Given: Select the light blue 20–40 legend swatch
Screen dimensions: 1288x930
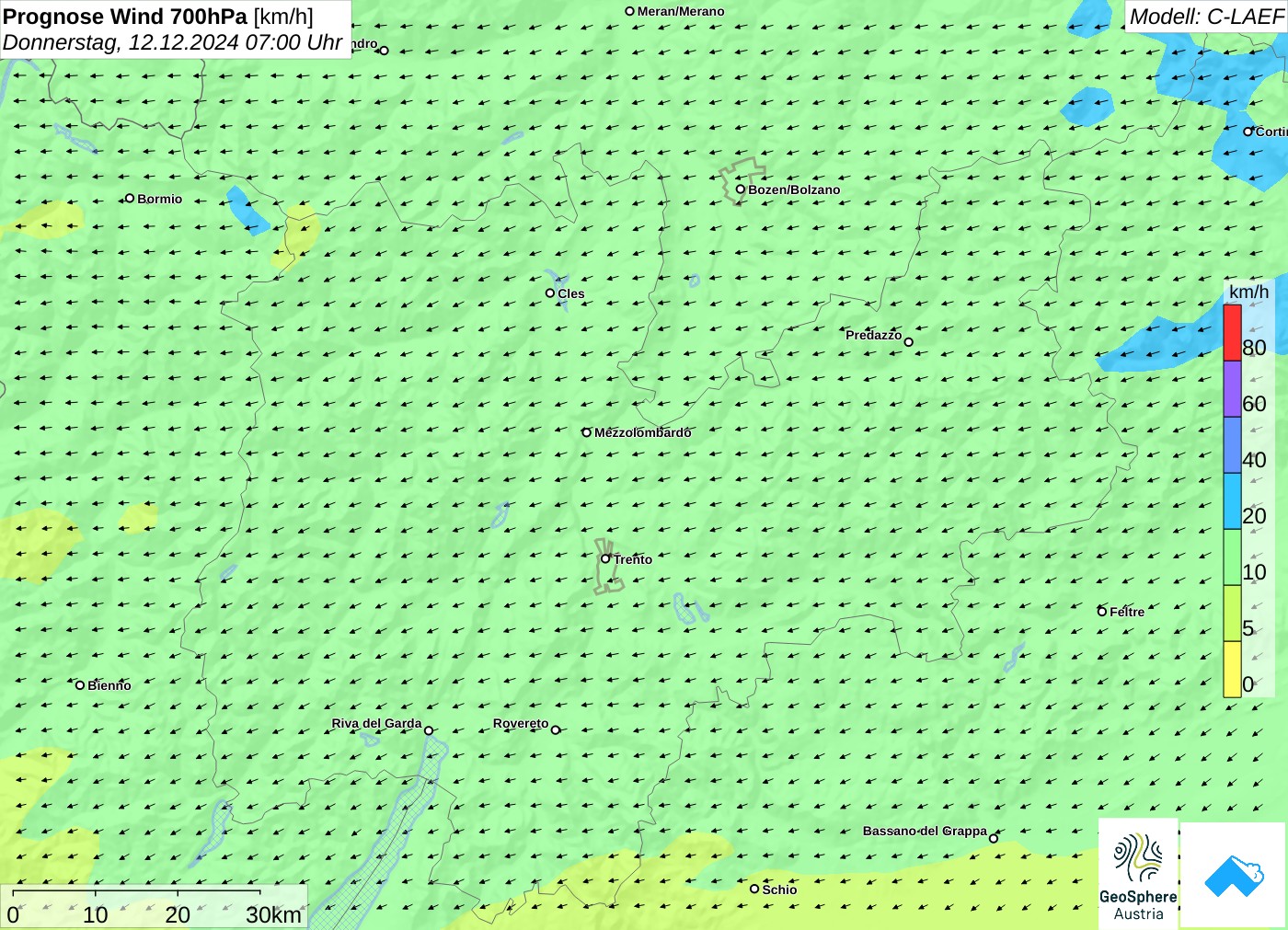Looking at the screenshot, I should point(1233,501).
